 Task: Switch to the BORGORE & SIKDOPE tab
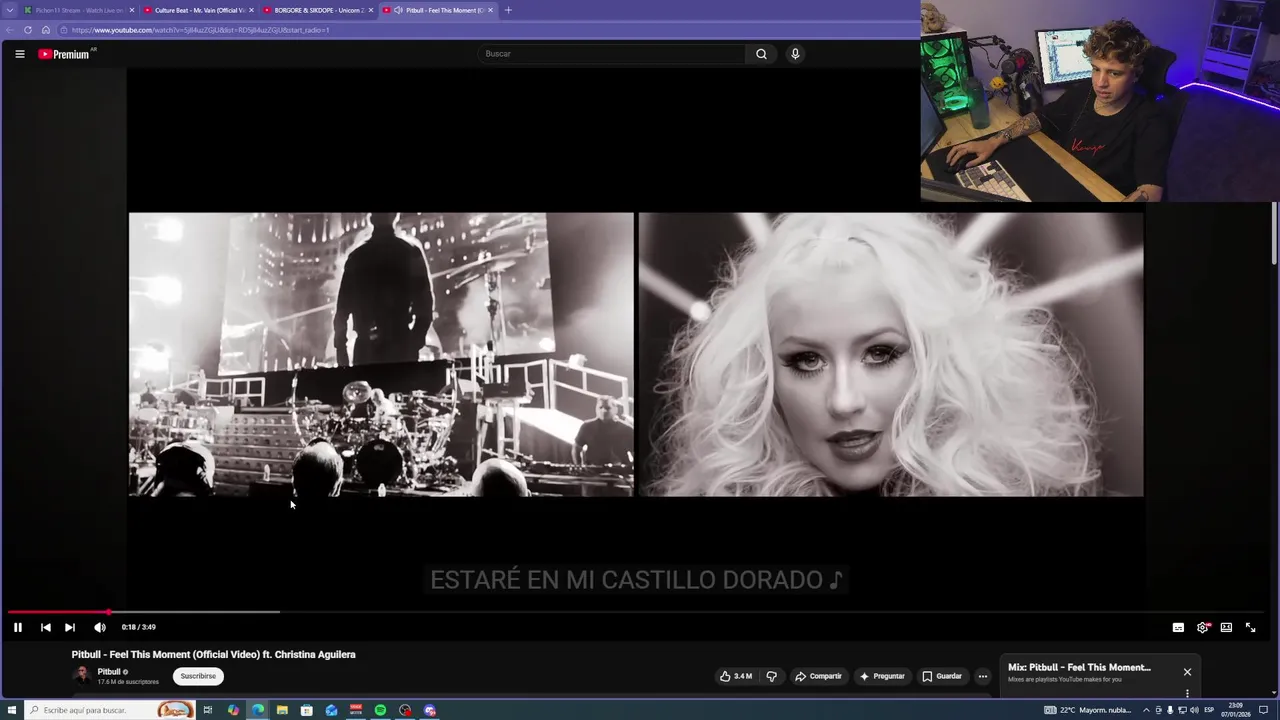(x=318, y=10)
